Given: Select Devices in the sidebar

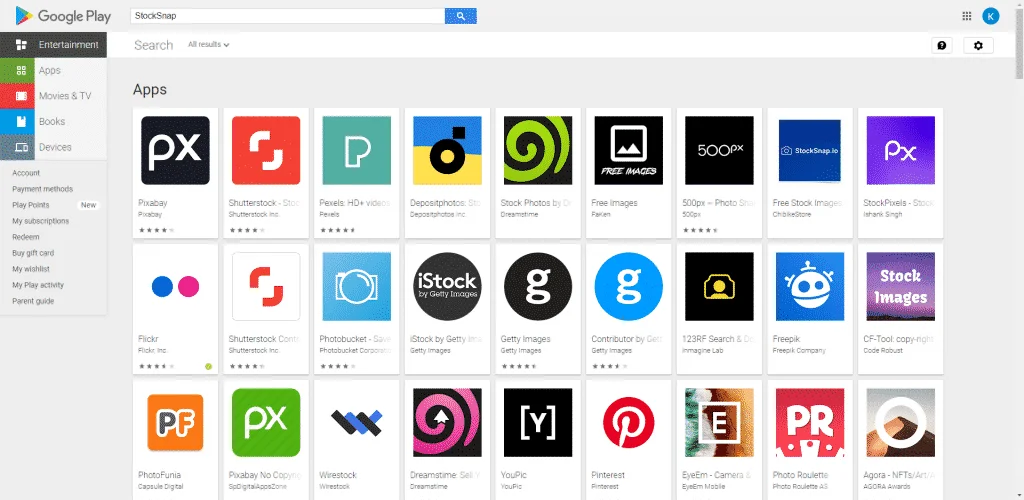Looking at the screenshot, I should click(54, 147).
